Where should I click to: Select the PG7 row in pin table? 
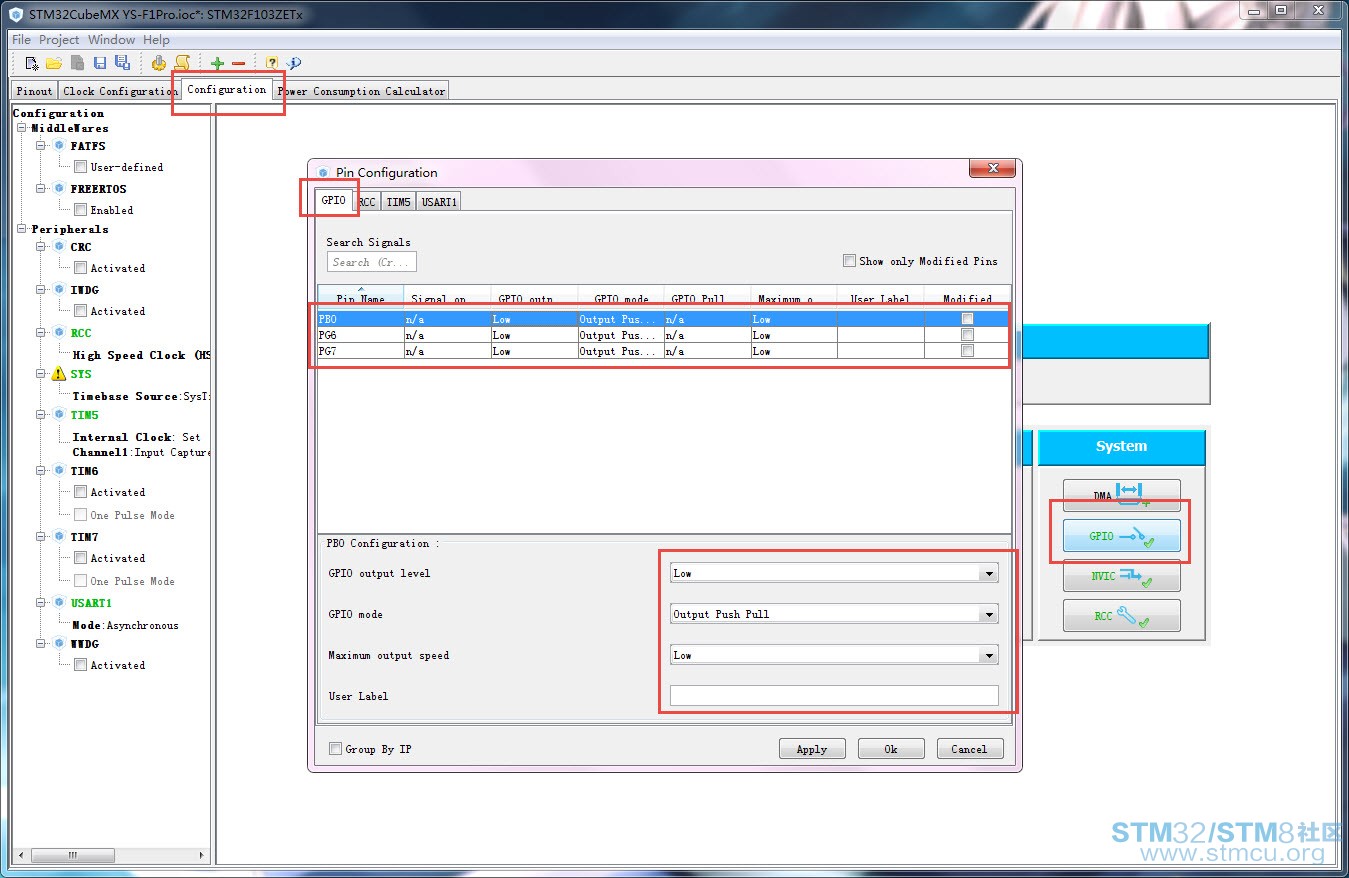(662, 351)
